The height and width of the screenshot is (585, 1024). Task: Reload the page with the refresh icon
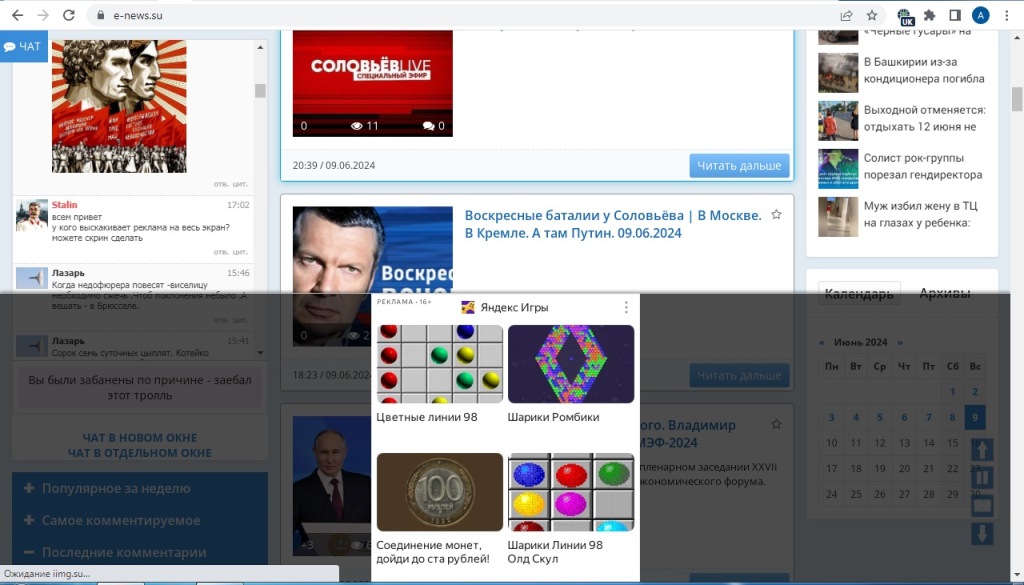pos(69,15)
